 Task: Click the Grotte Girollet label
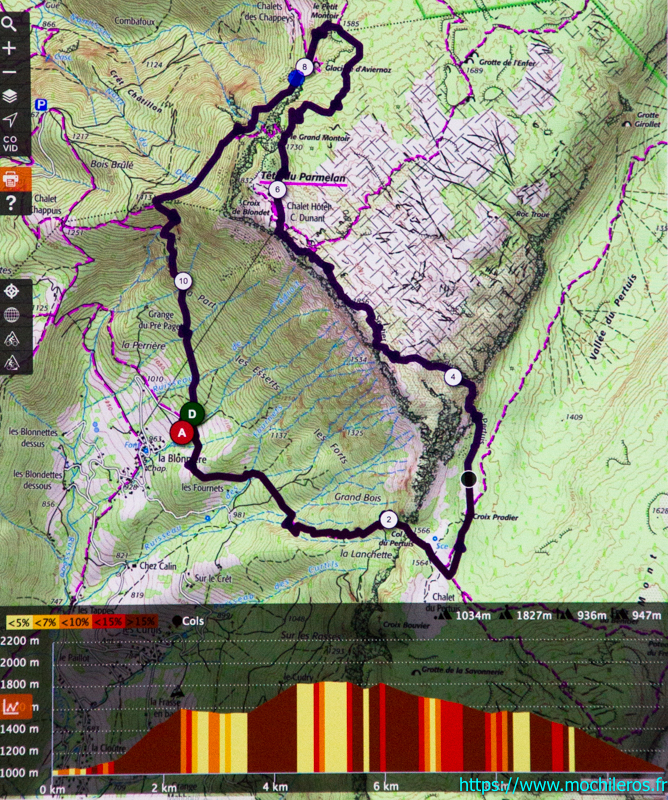point(648,119)
